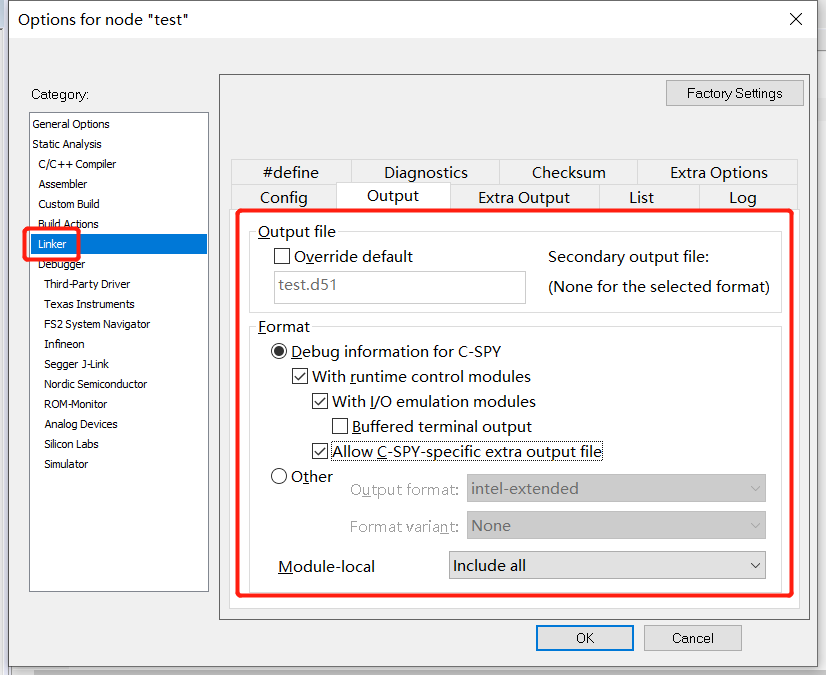Viewport: 826px width, 675px height.
Task: Select Debugger category
Action: coord(119,264)
